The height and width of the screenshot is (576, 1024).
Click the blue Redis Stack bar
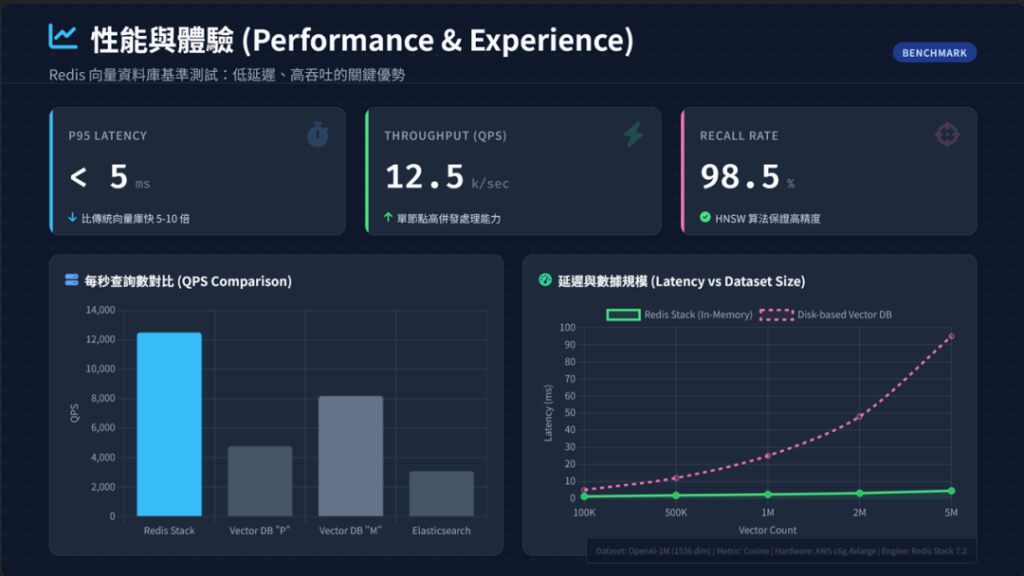point(169,424)
